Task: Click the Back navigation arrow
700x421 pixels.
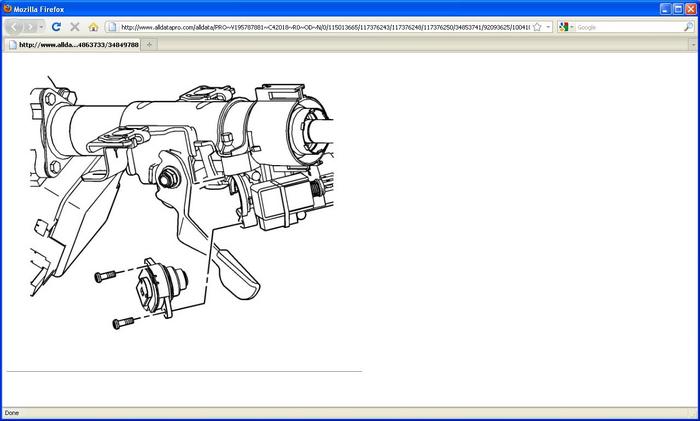Action: point(14,27)
